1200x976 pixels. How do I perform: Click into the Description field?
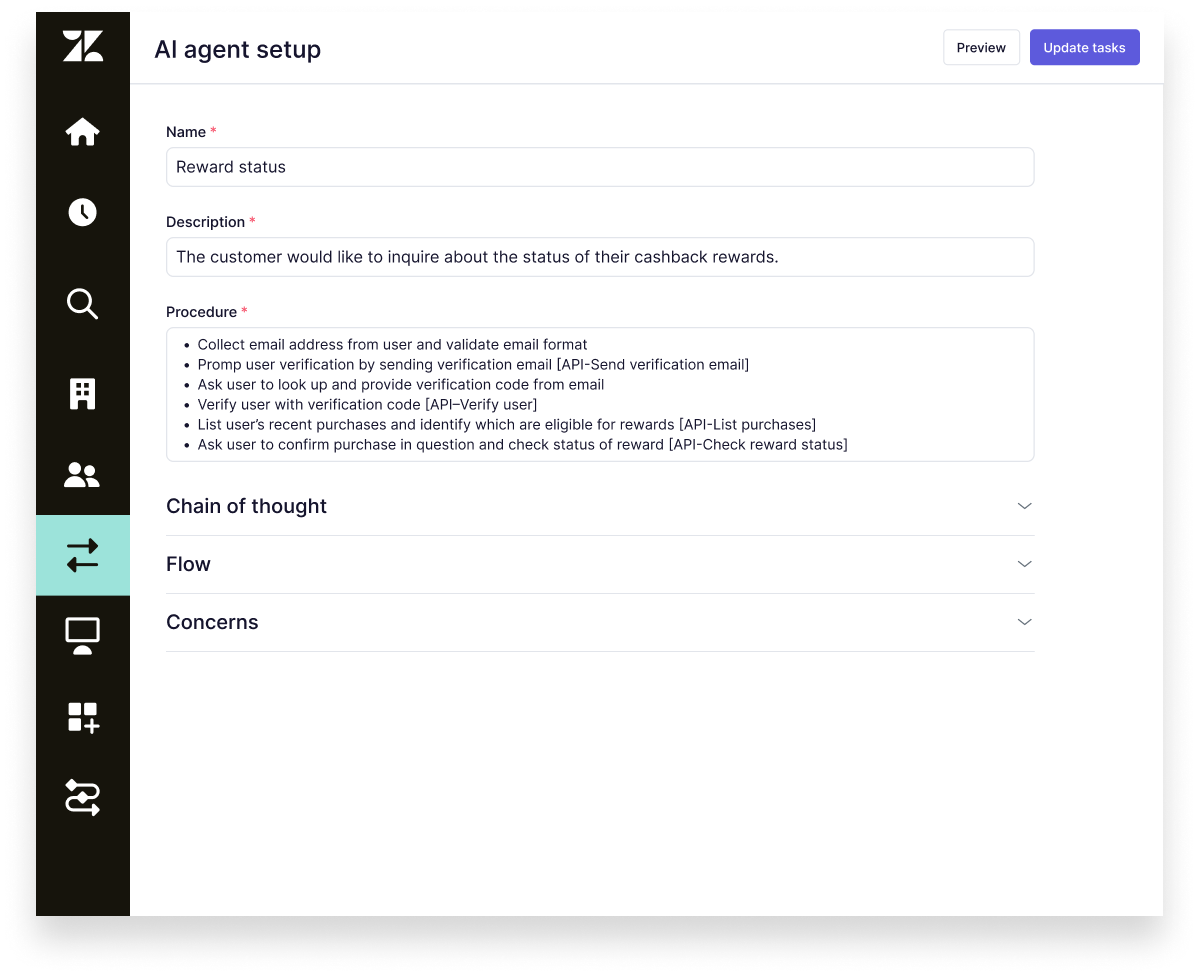[x=600, y=257]
